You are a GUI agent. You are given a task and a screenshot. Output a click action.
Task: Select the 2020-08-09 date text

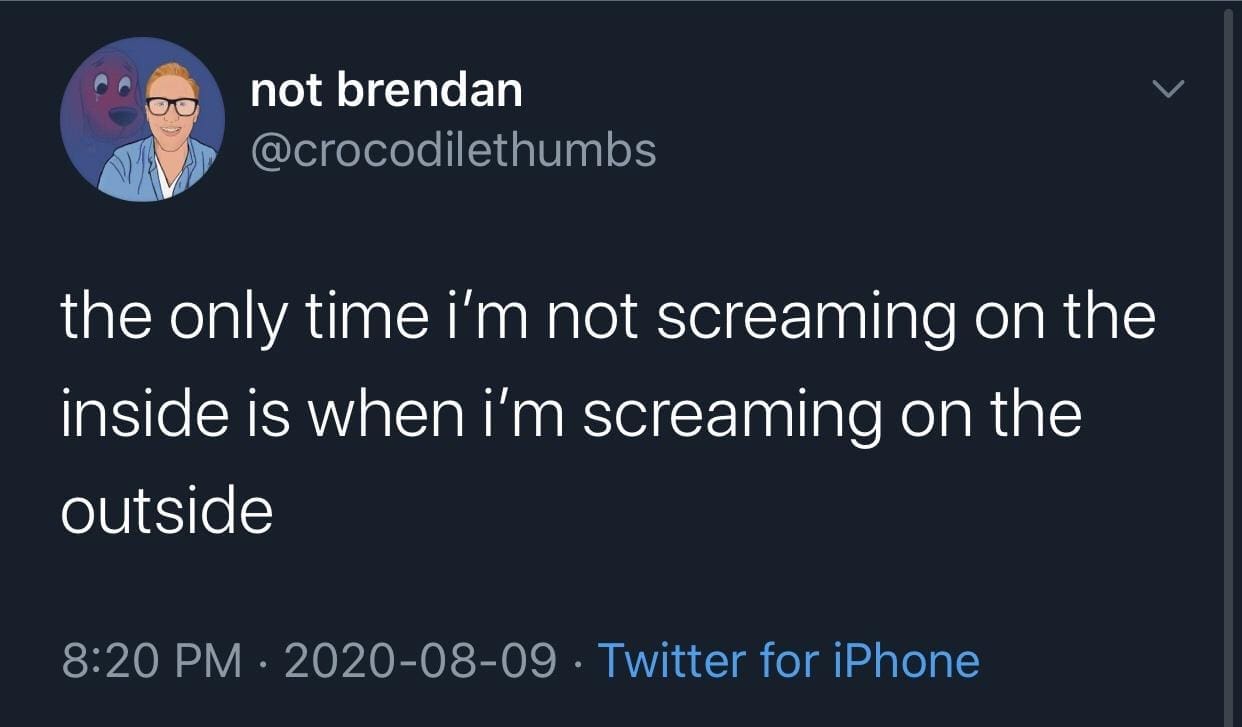(421, 661)
